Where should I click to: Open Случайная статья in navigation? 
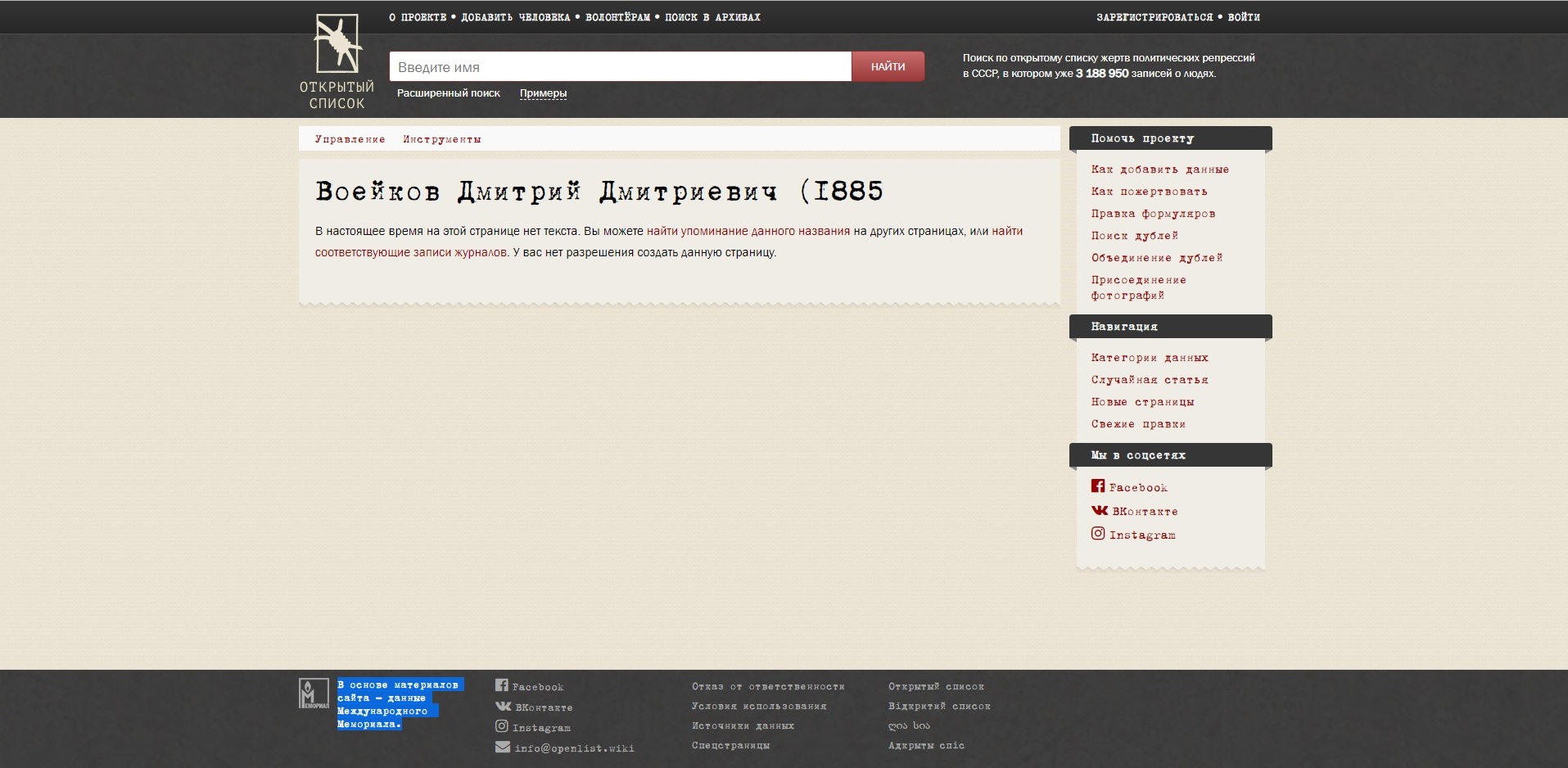[1149, 380]
